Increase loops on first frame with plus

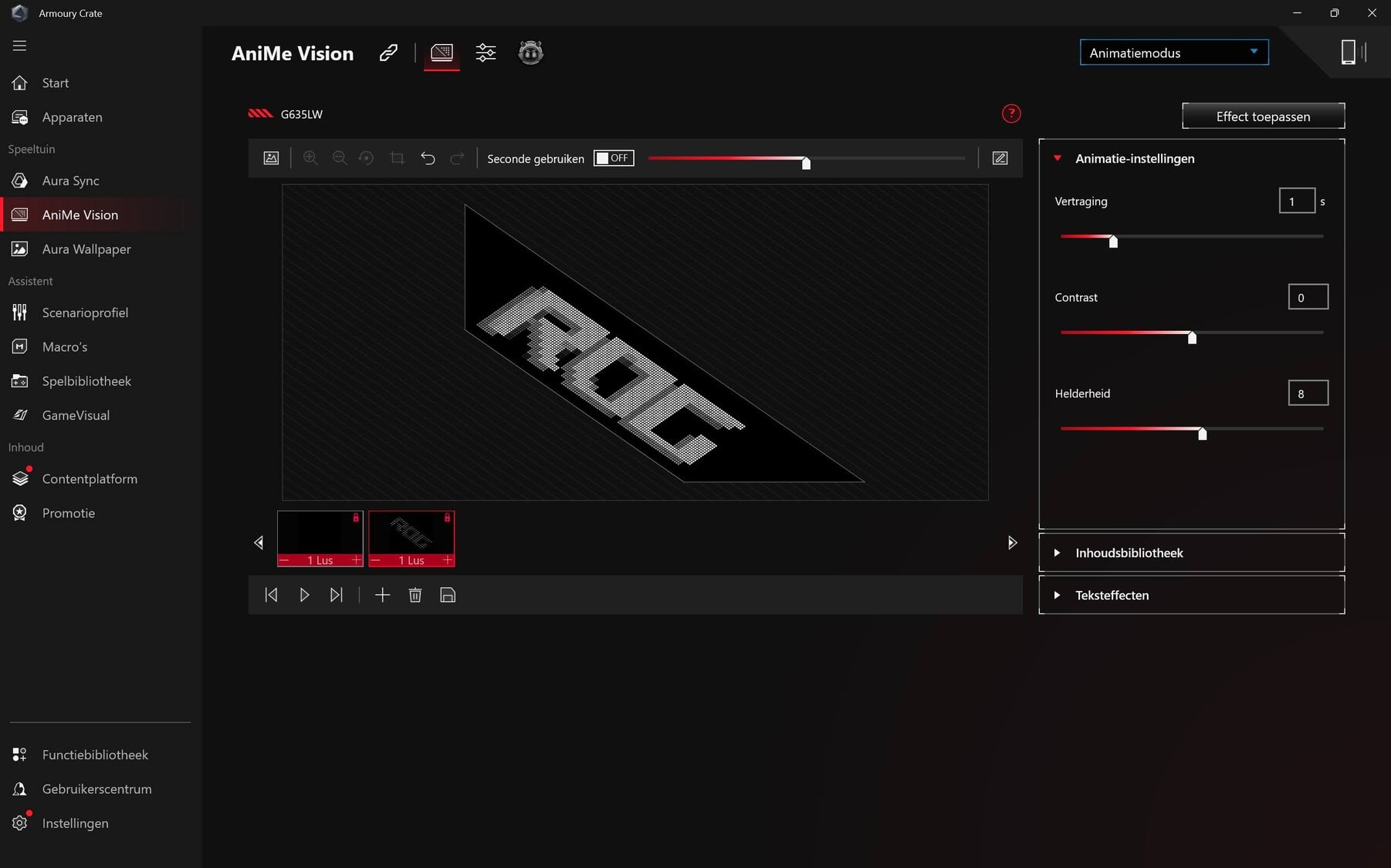(x=356, y=560)
